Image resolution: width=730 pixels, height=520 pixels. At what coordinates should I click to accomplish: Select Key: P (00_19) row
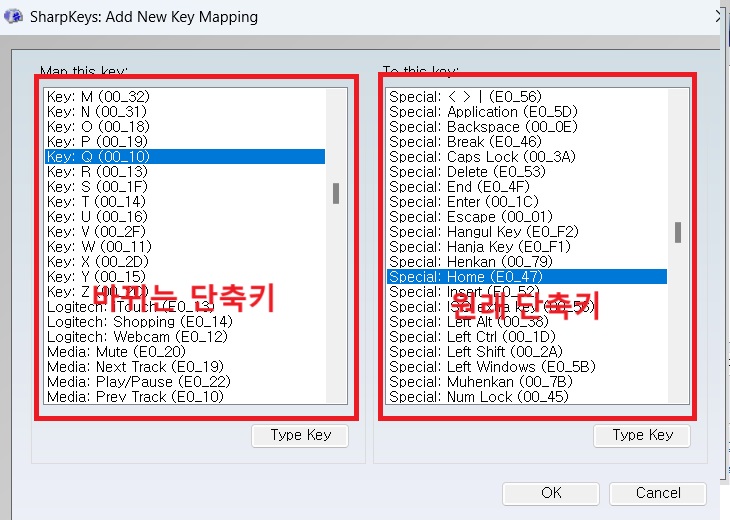click(185, 141)
